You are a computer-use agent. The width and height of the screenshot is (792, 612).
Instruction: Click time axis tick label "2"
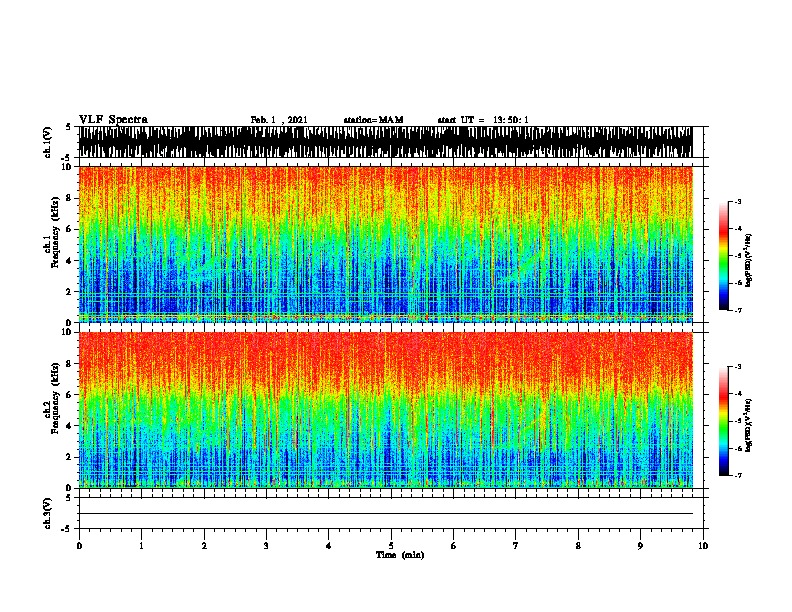coord(204,546)
